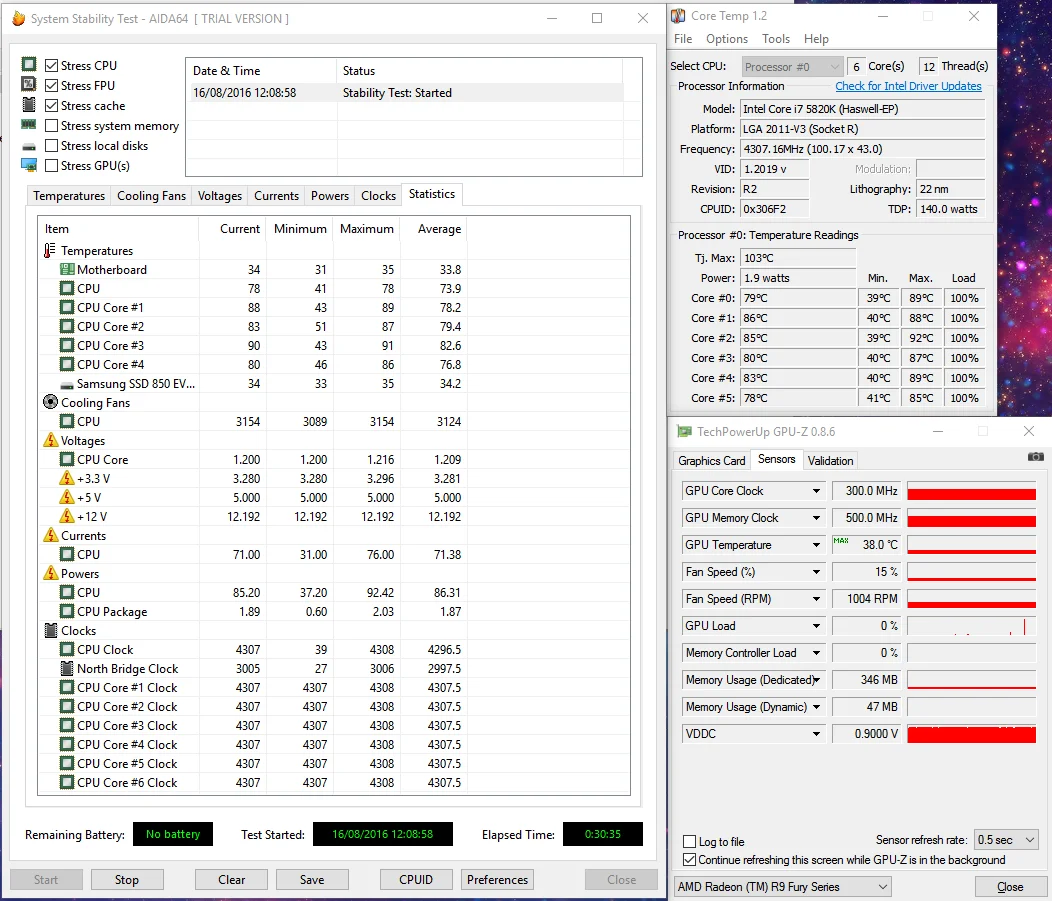Enable Stress local disks checkbox
1052x901 pixels.
click(x=52, y=146)
